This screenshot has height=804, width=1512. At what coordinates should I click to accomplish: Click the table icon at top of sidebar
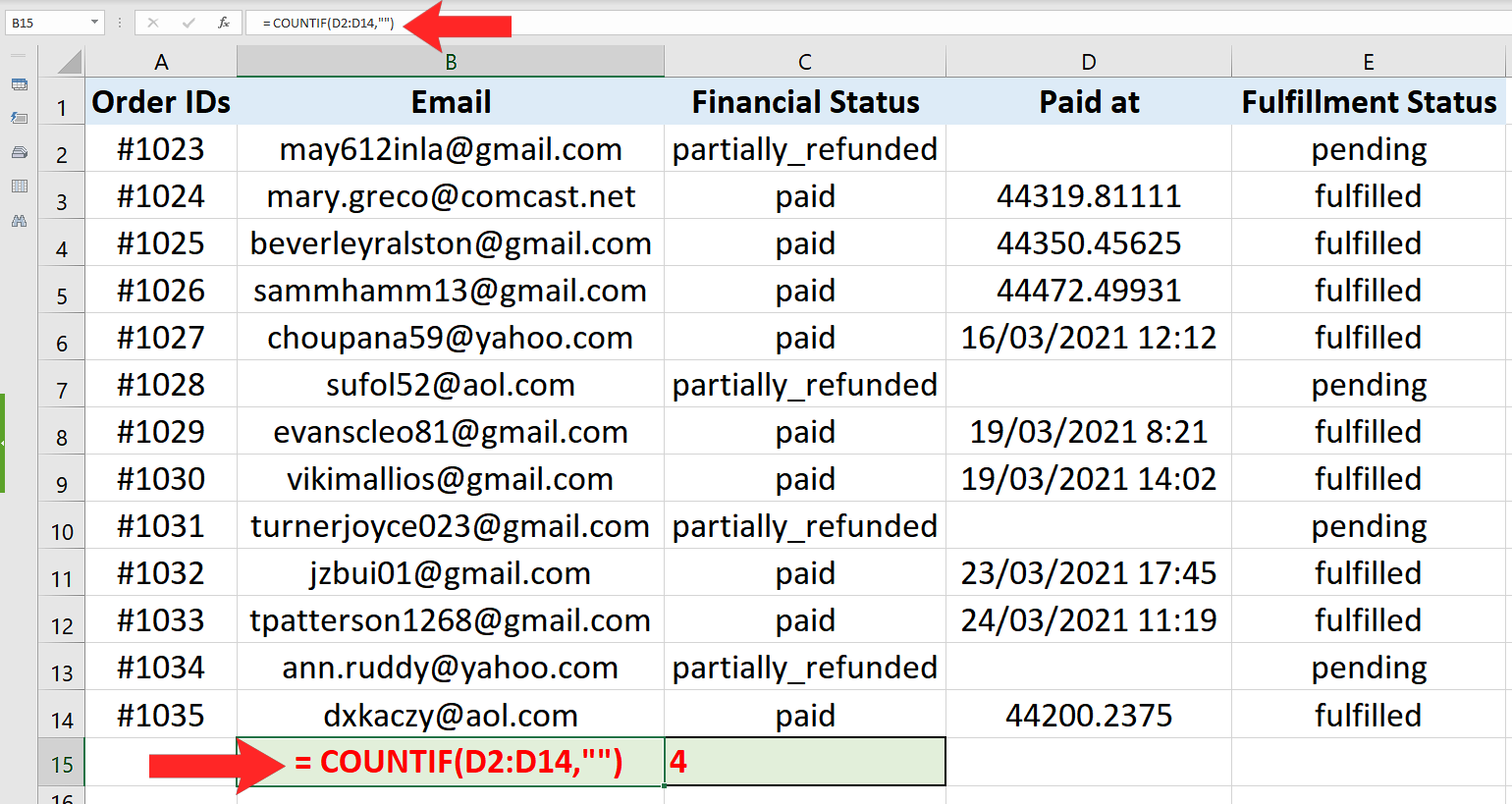[x=19, y=84]
